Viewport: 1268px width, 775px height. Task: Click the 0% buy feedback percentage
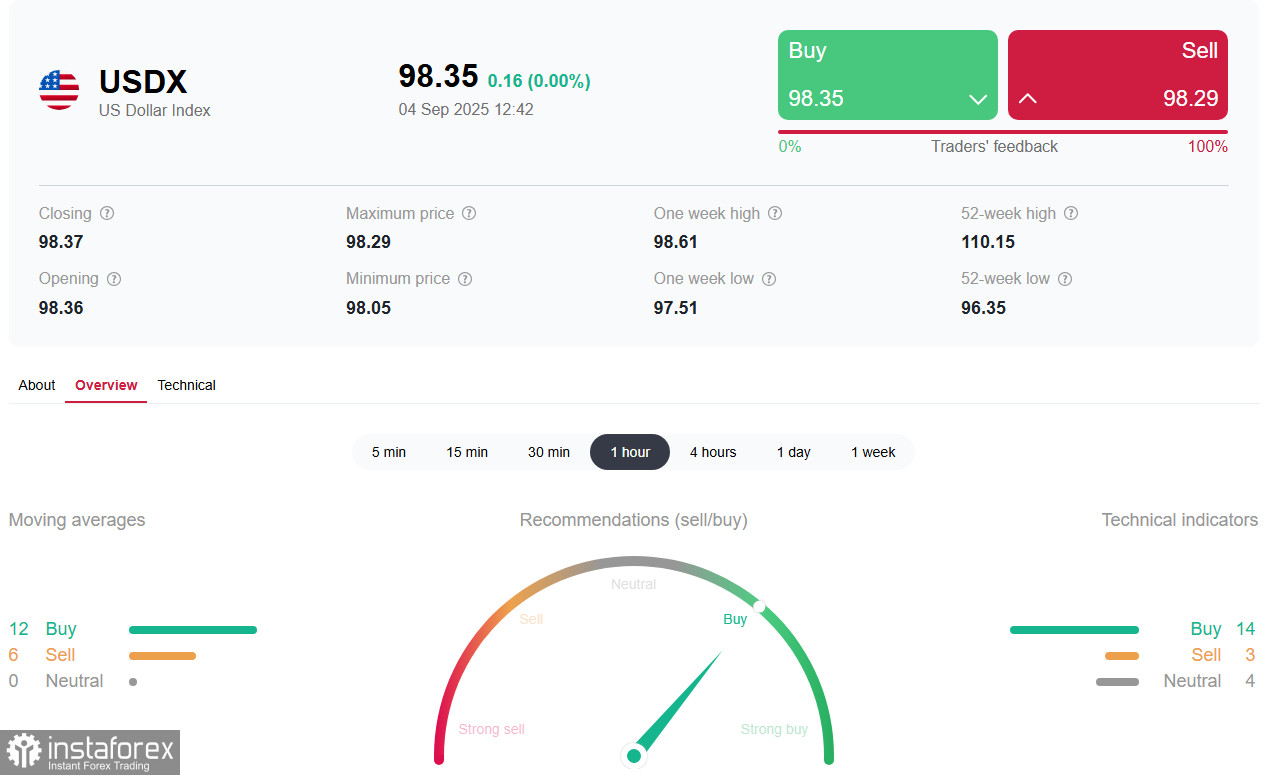pos(790,147)
